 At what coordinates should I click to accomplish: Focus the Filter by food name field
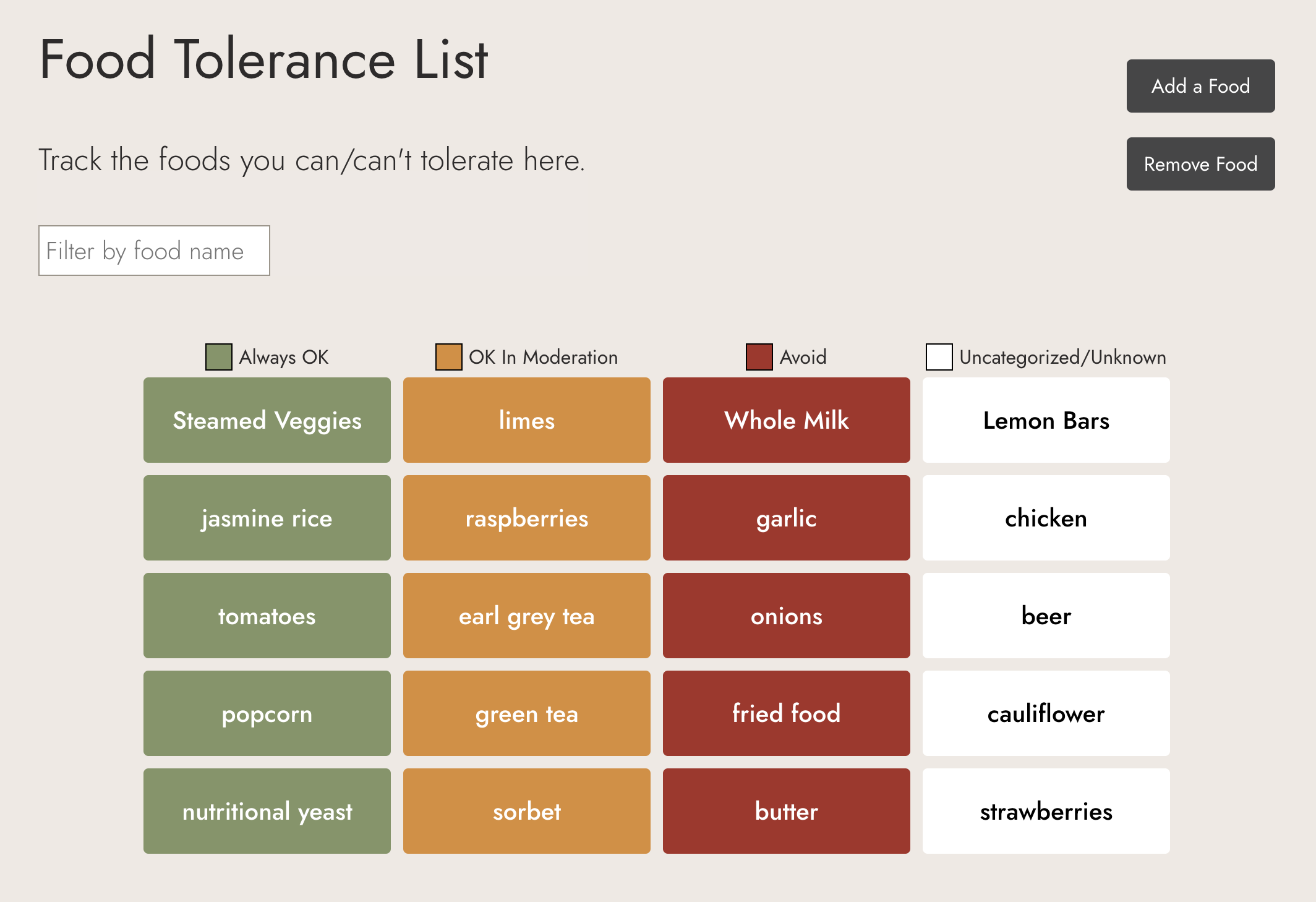pyautogui.click(x=154, y=251)
